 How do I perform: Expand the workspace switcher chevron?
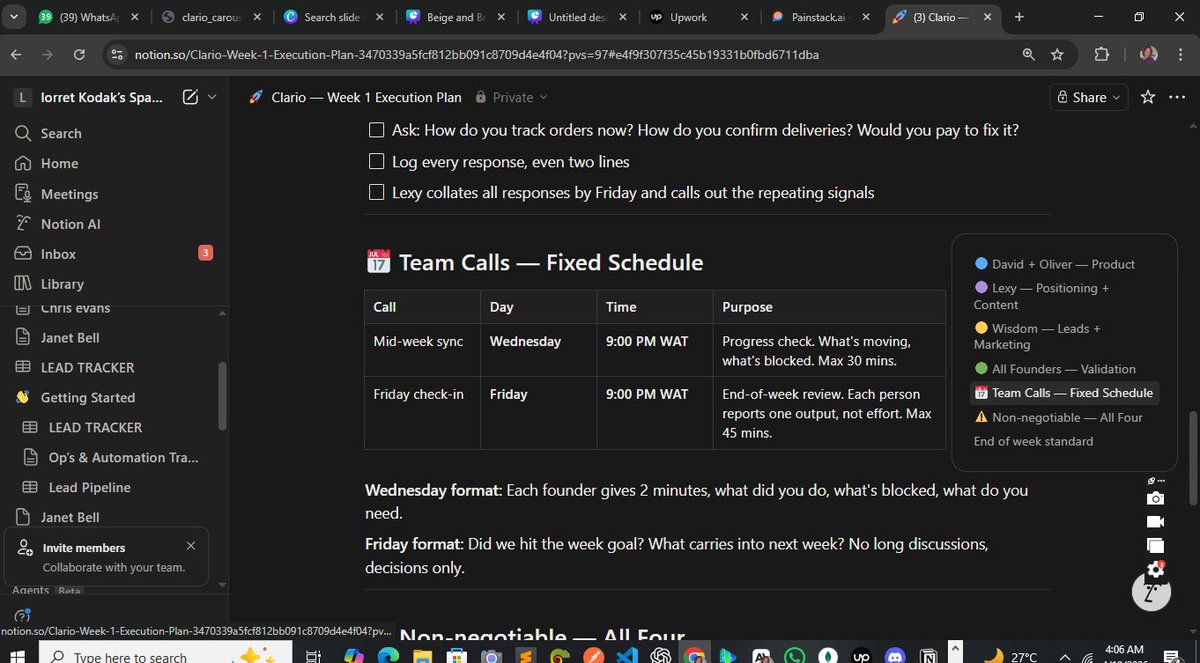point(211,97)
